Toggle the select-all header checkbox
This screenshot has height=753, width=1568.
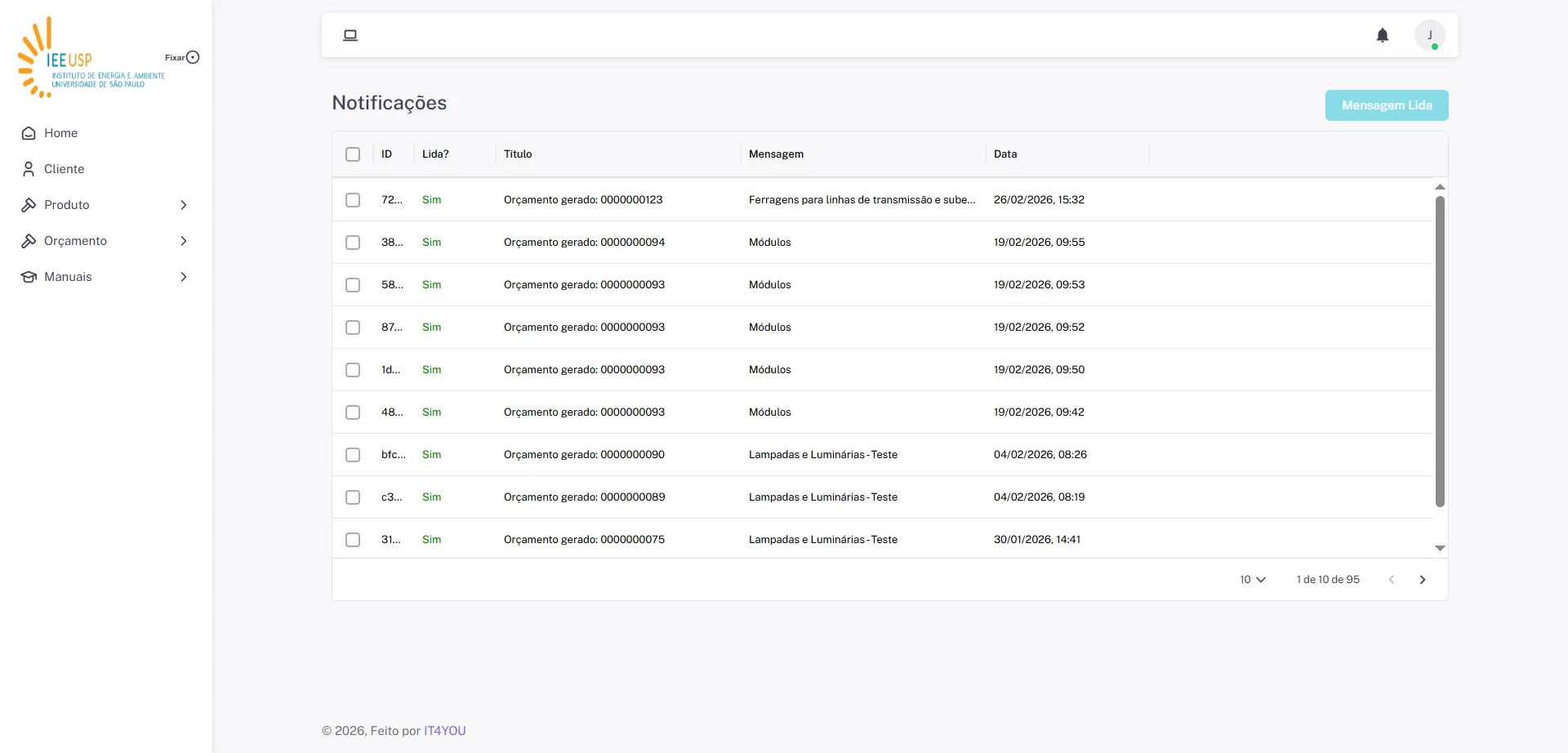click(353, 154)
